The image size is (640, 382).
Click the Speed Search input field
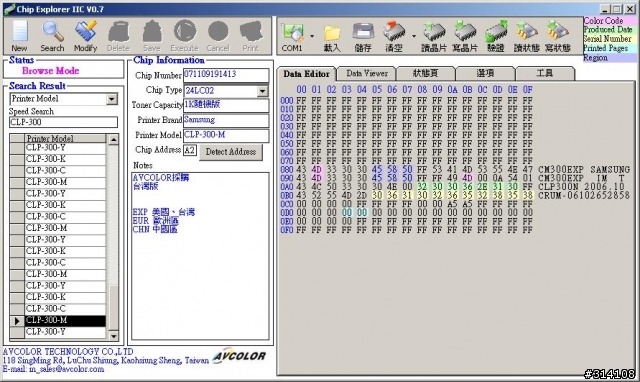tap(63, 122)
